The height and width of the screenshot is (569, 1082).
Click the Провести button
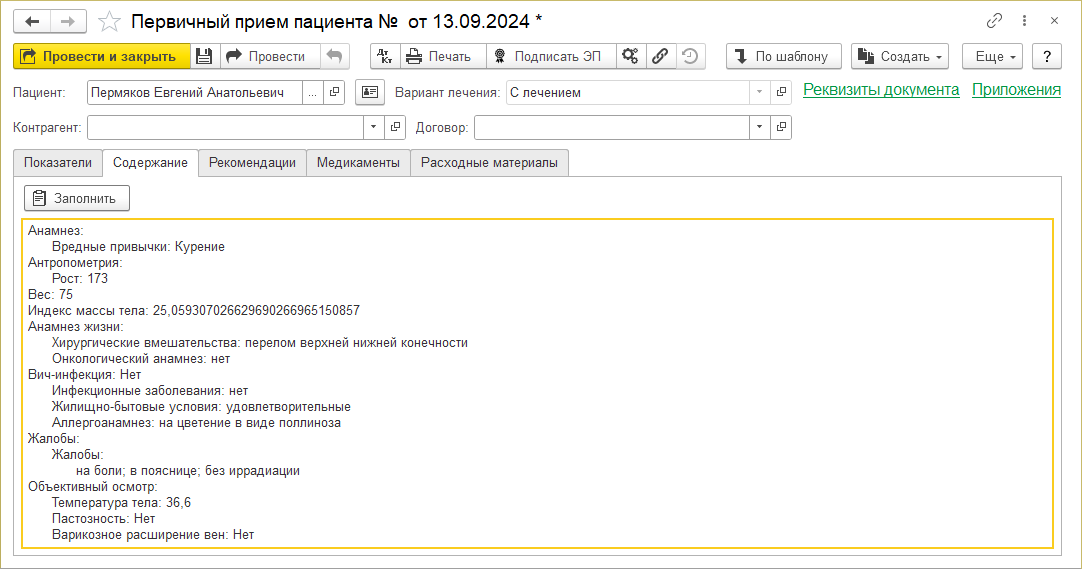[270, 57]
